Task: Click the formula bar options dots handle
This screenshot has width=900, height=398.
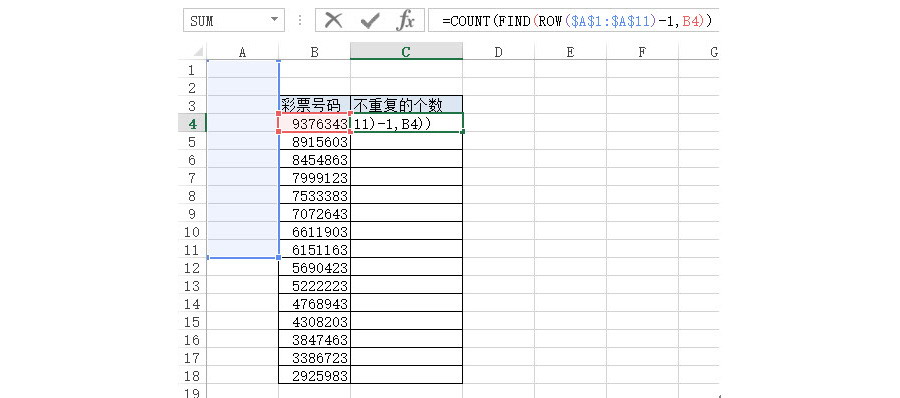Action: 300,21
